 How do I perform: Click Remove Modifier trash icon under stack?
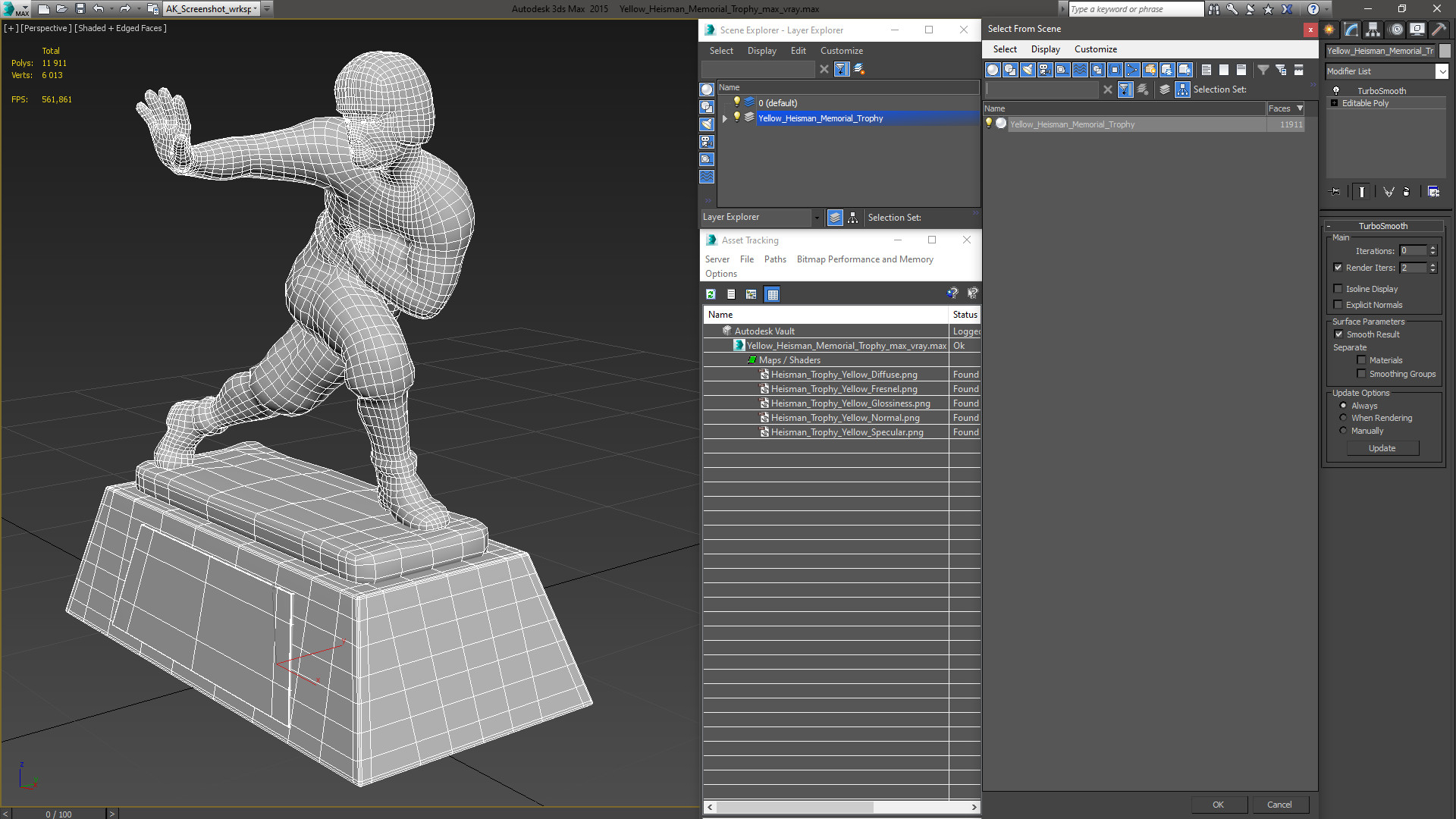pos(1407,192)
